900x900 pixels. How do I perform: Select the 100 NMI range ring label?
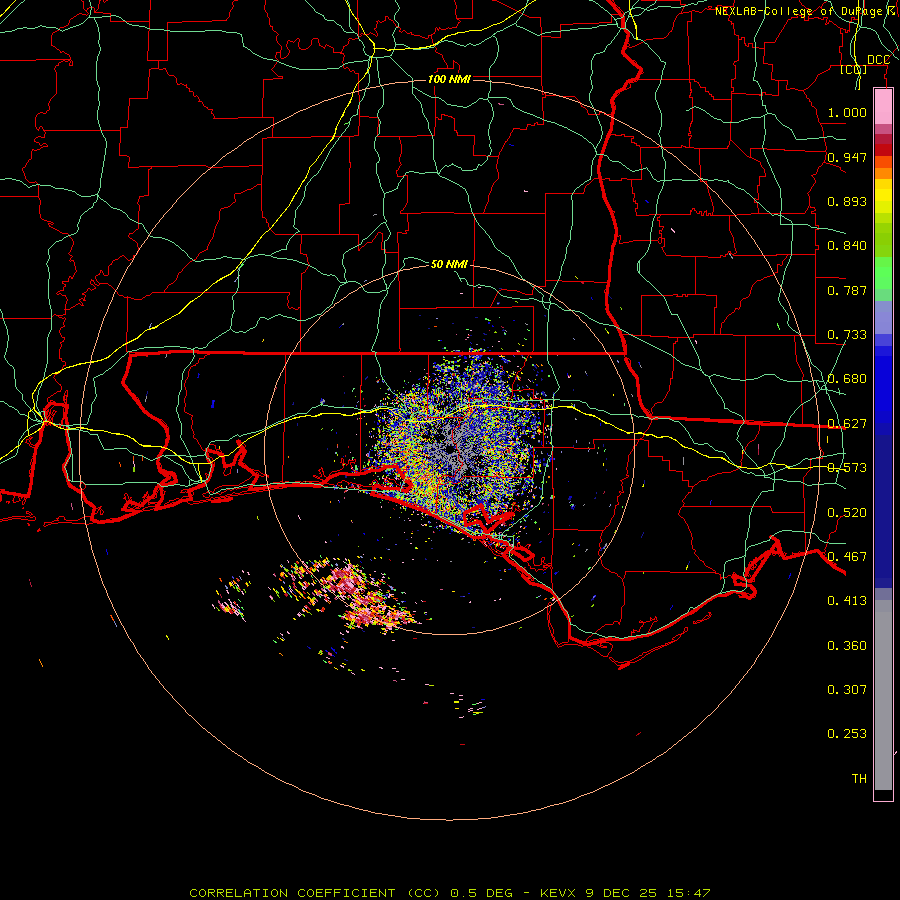tap(449, 79)
